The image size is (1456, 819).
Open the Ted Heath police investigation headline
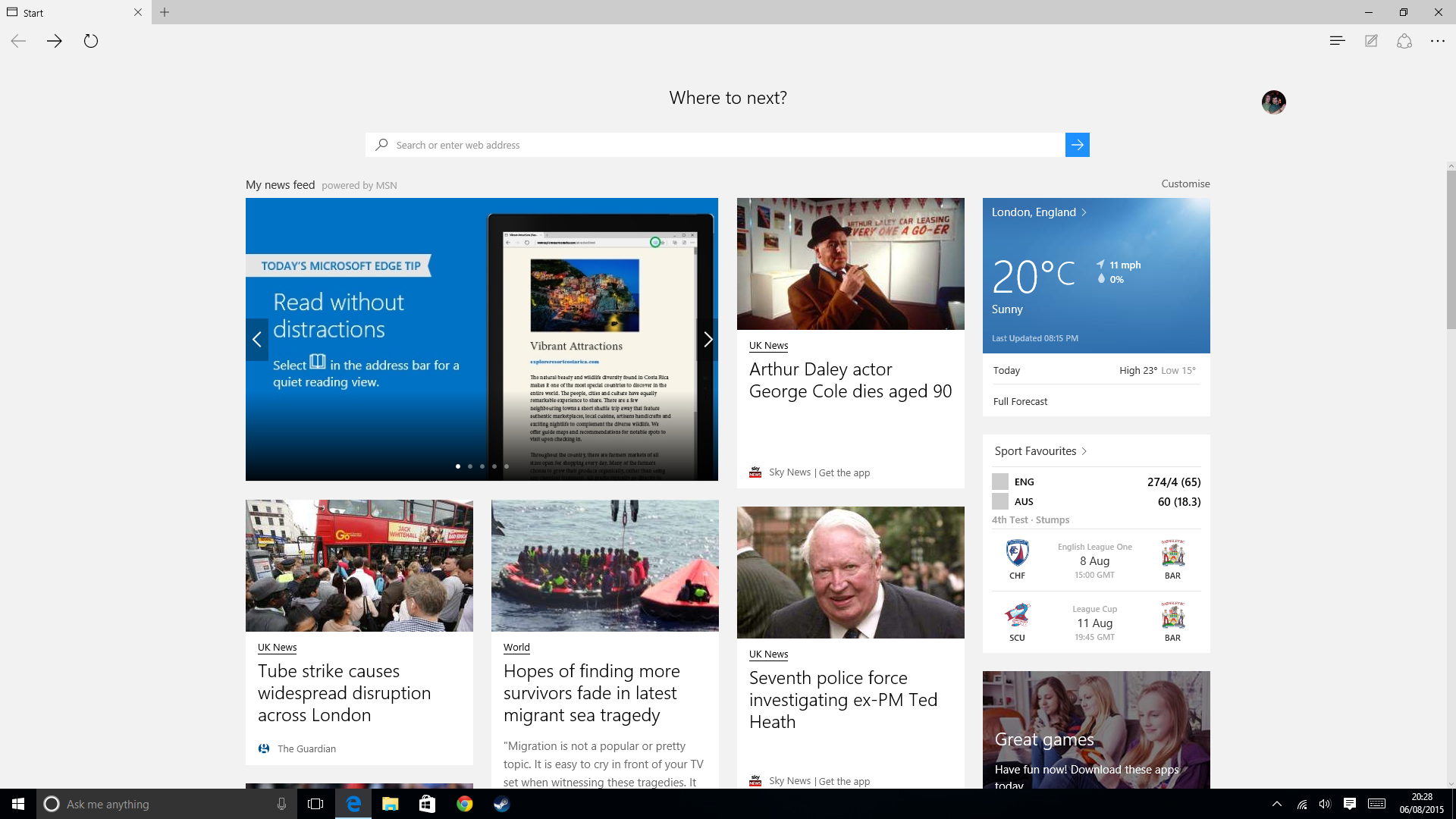coord(843,700)
